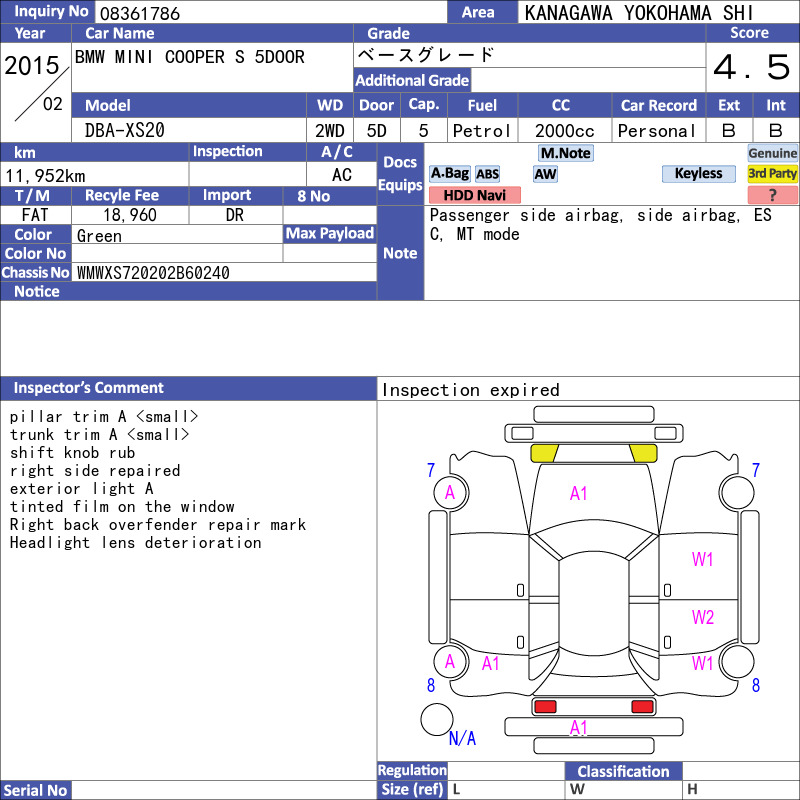Click the 2WD drive value
This screenshot has width=800, height=800.
click(x=330, y=131)
